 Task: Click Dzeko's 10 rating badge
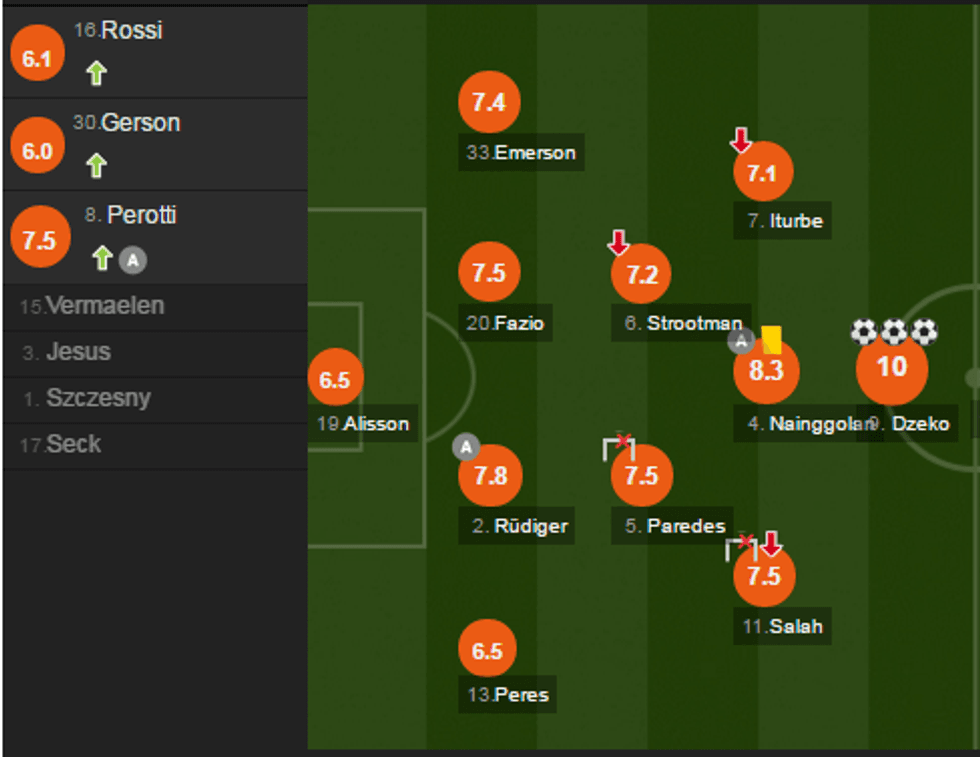[x=891, y=368]
